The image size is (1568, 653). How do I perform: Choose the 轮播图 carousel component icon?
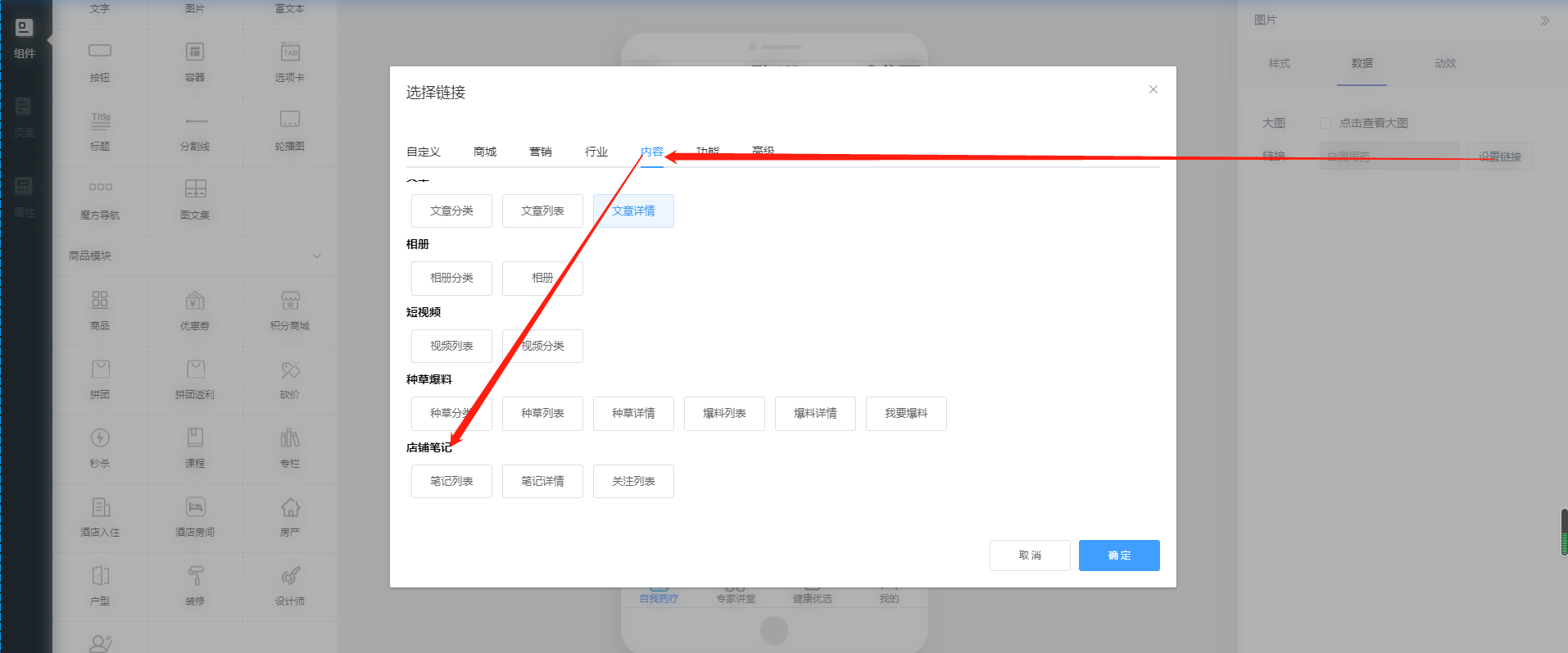(290, 120)
